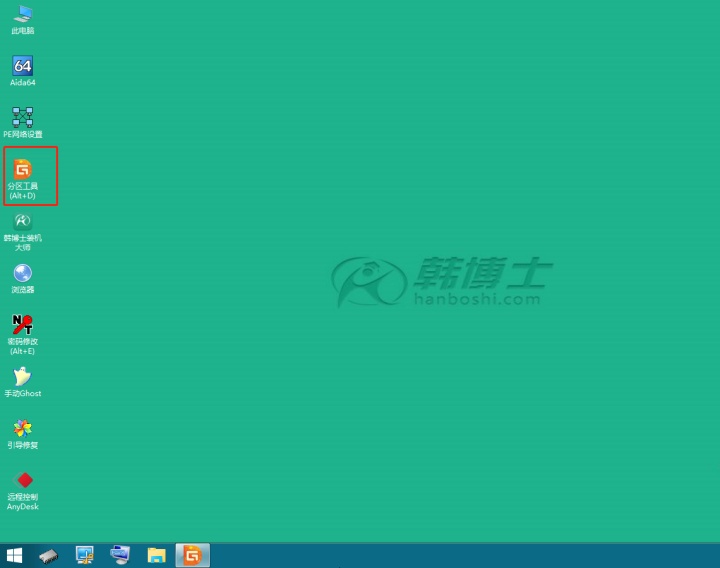This screenshot has width=720, height=568.
Task: Open the Windows Start menu
Action: (x=14, y=556)
